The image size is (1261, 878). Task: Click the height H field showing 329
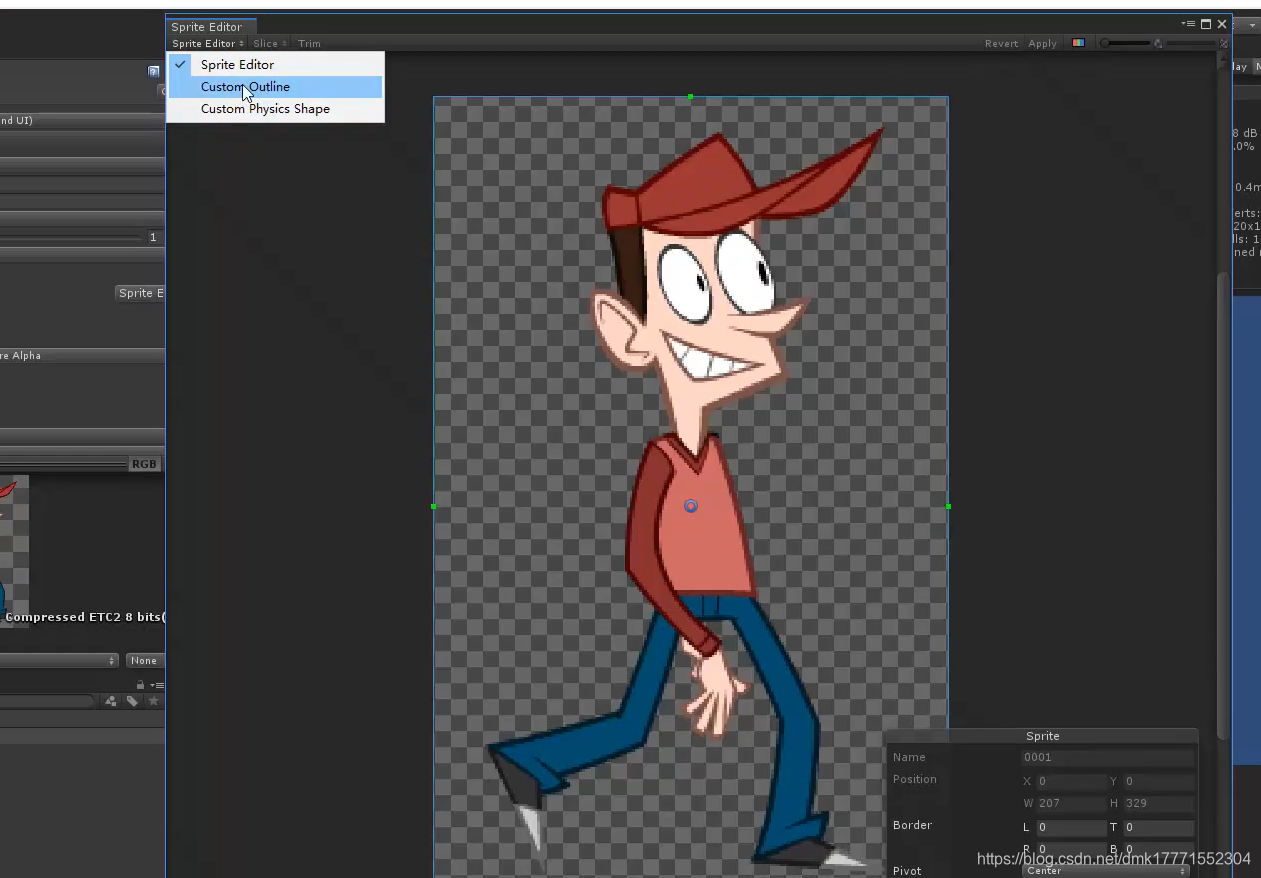pyautogui.click(x=1158, y=803)
